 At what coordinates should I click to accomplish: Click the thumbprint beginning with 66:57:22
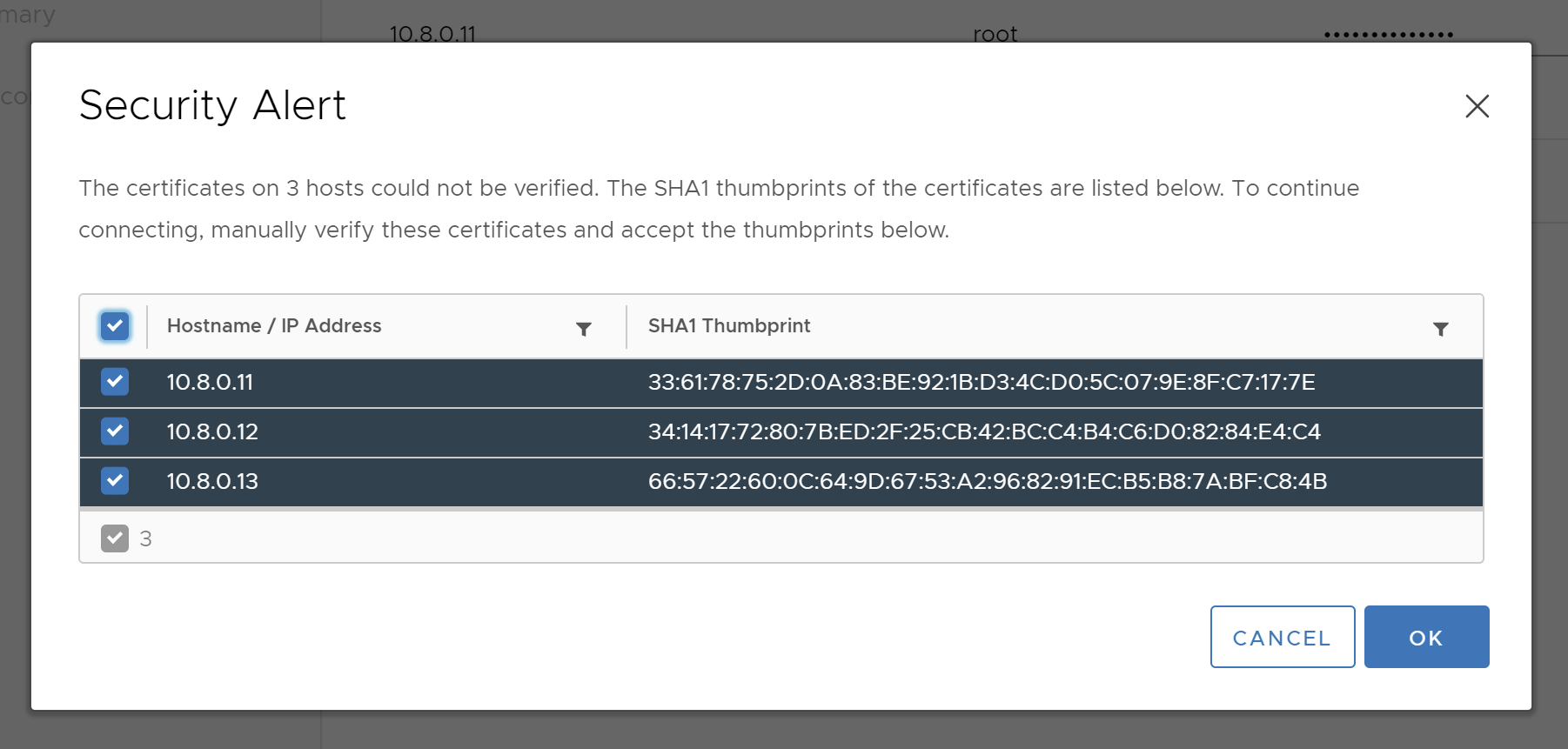(x=987, y=482)
